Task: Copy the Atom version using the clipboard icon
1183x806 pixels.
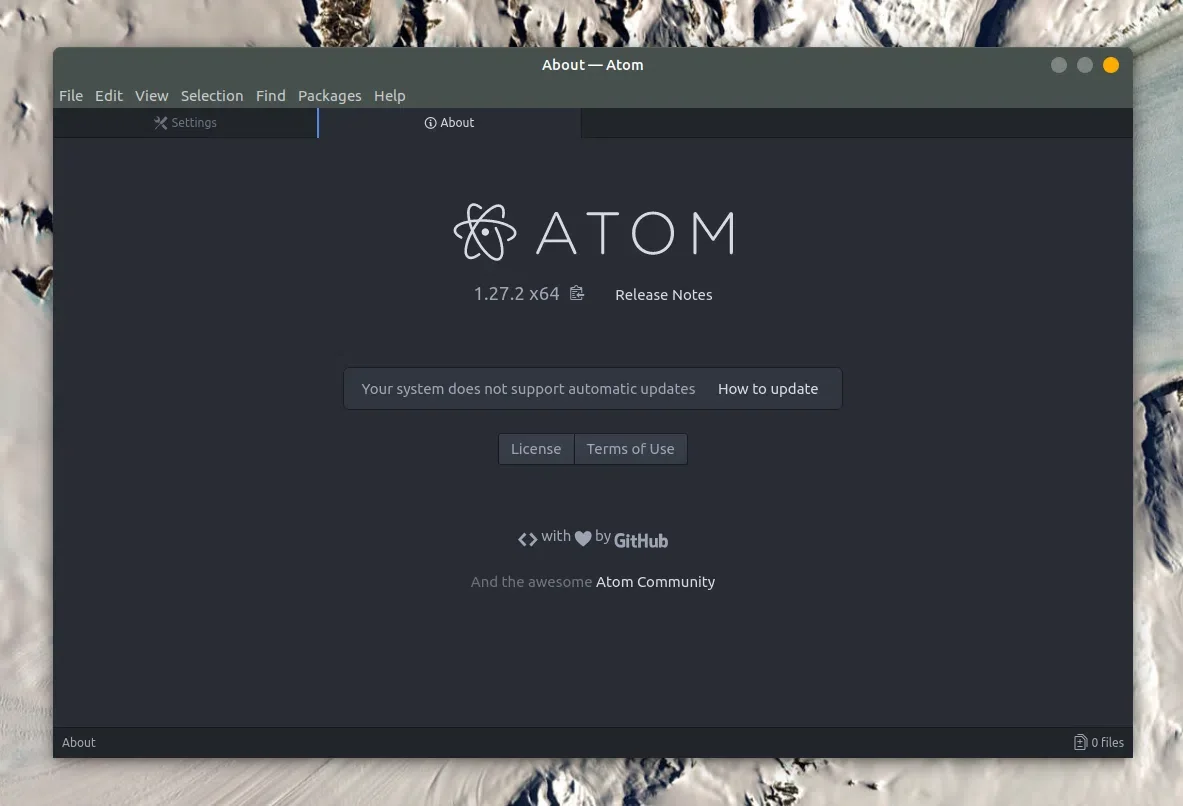Action: tap(577, 293)
